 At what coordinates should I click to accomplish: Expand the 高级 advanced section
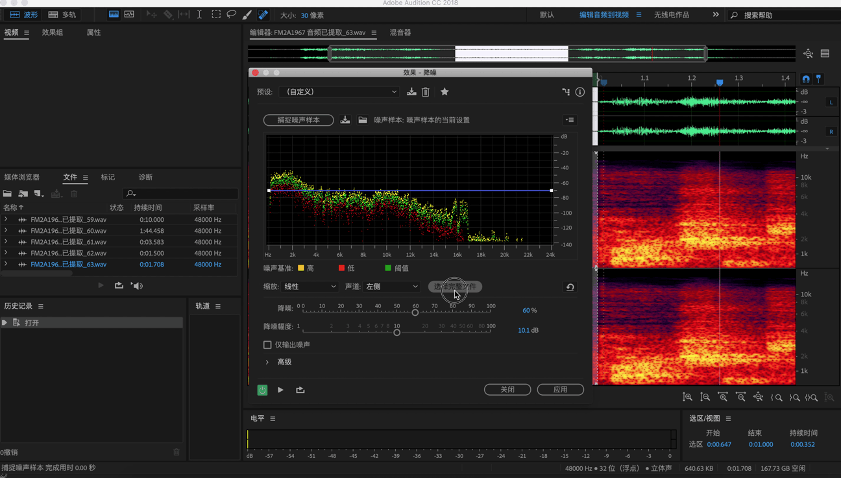coord(267,362)
